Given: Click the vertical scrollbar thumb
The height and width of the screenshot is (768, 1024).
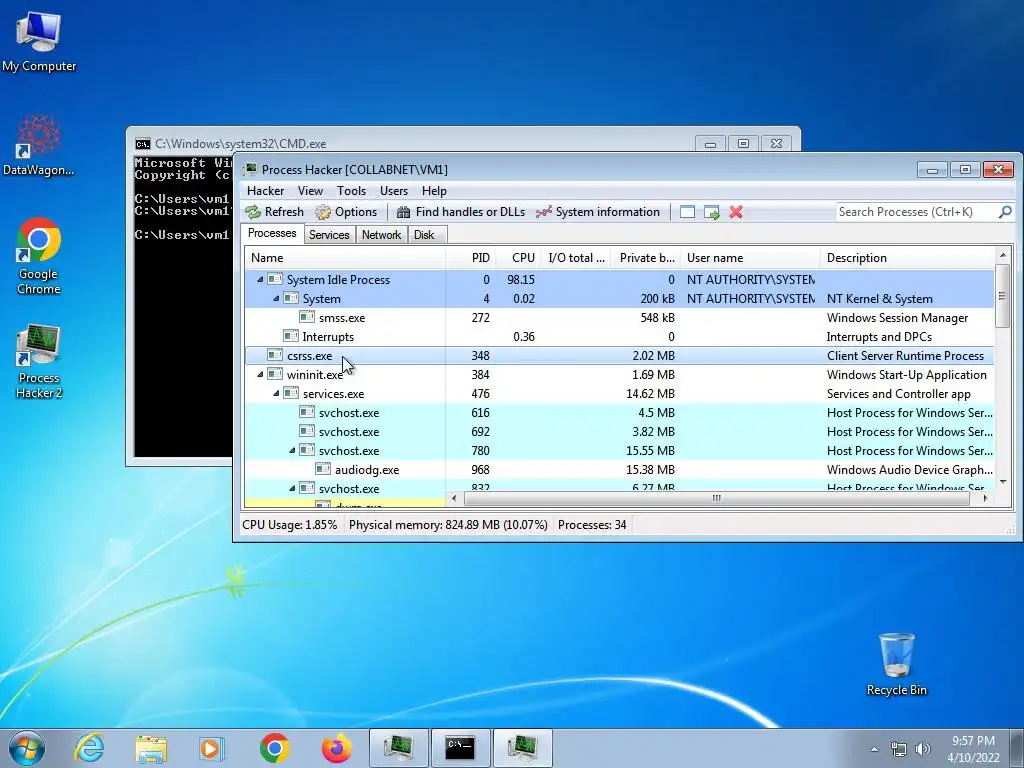Looking at the screenshot, I should (x=1002, y=295).
